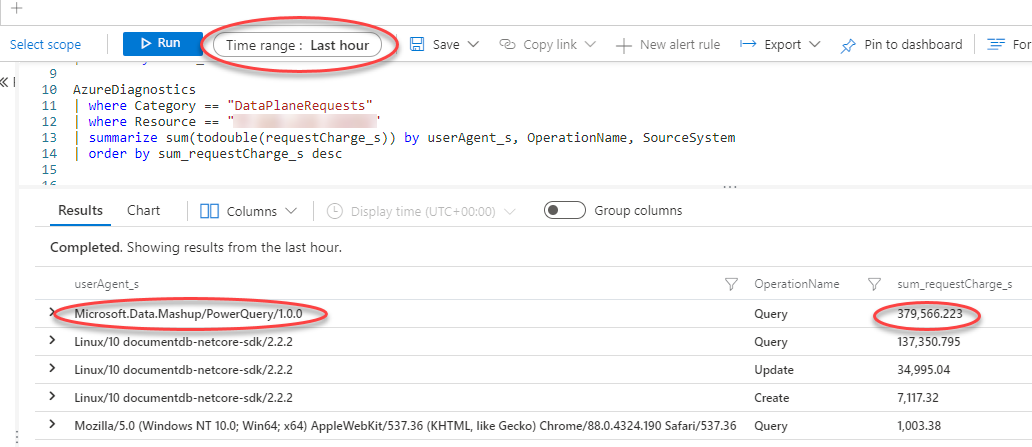Sort by sum_requestCharge_s column header
This screenshot has width=1032, height=447.
click(x=953, y=284)
